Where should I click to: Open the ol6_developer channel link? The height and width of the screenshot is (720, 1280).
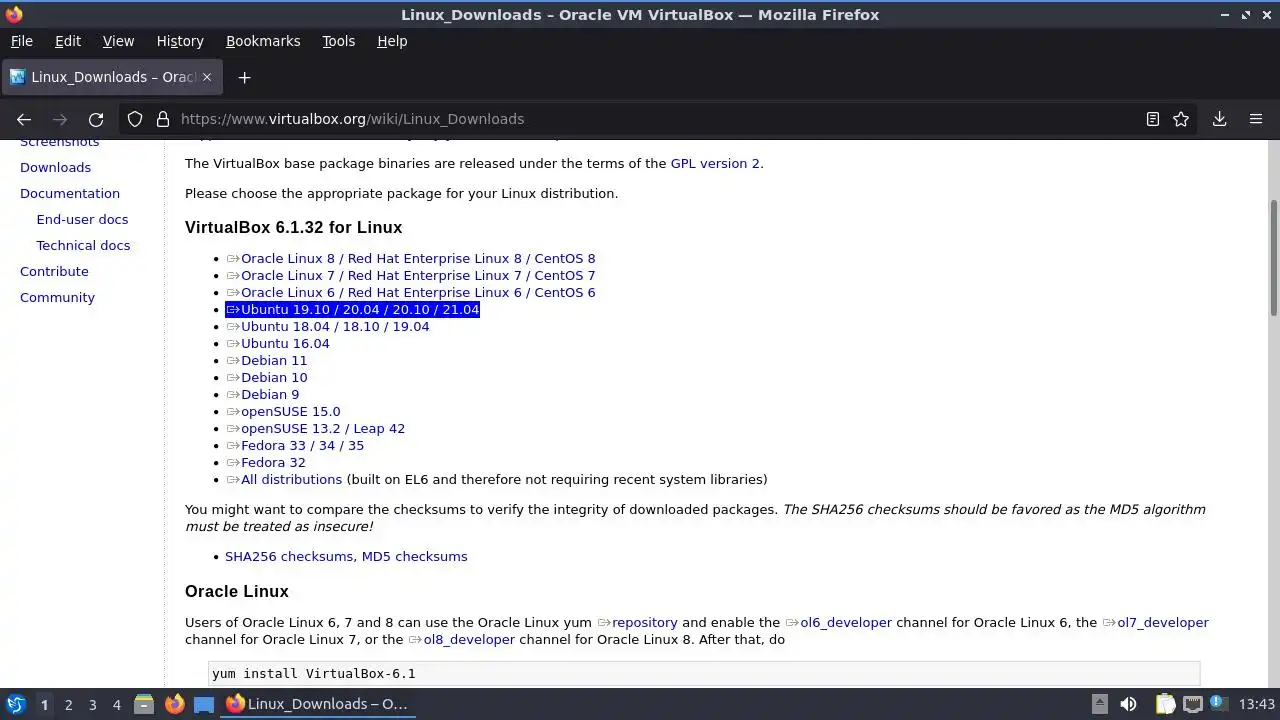coord(838,622)
